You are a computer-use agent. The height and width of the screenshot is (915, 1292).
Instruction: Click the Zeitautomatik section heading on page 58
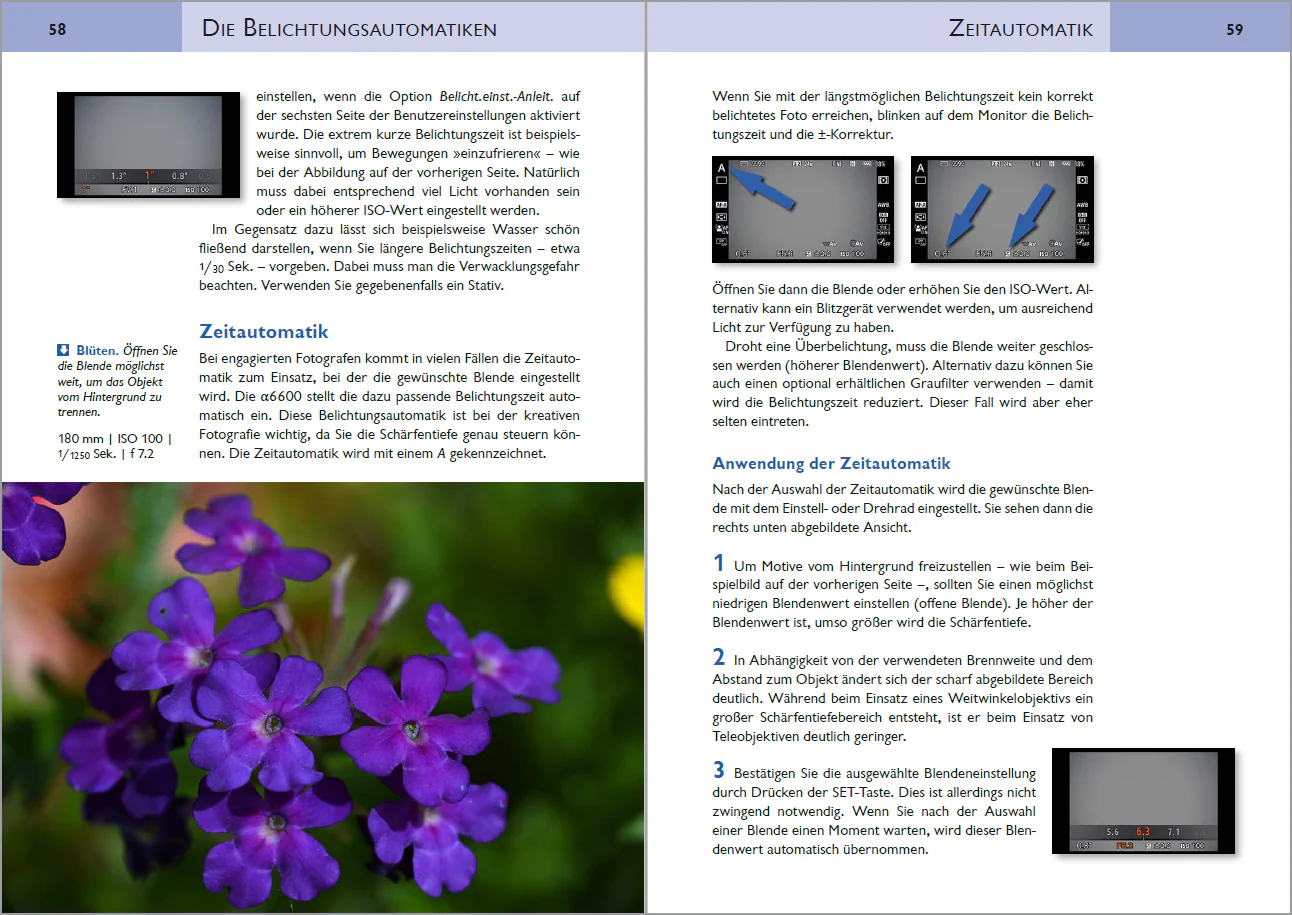264,331
